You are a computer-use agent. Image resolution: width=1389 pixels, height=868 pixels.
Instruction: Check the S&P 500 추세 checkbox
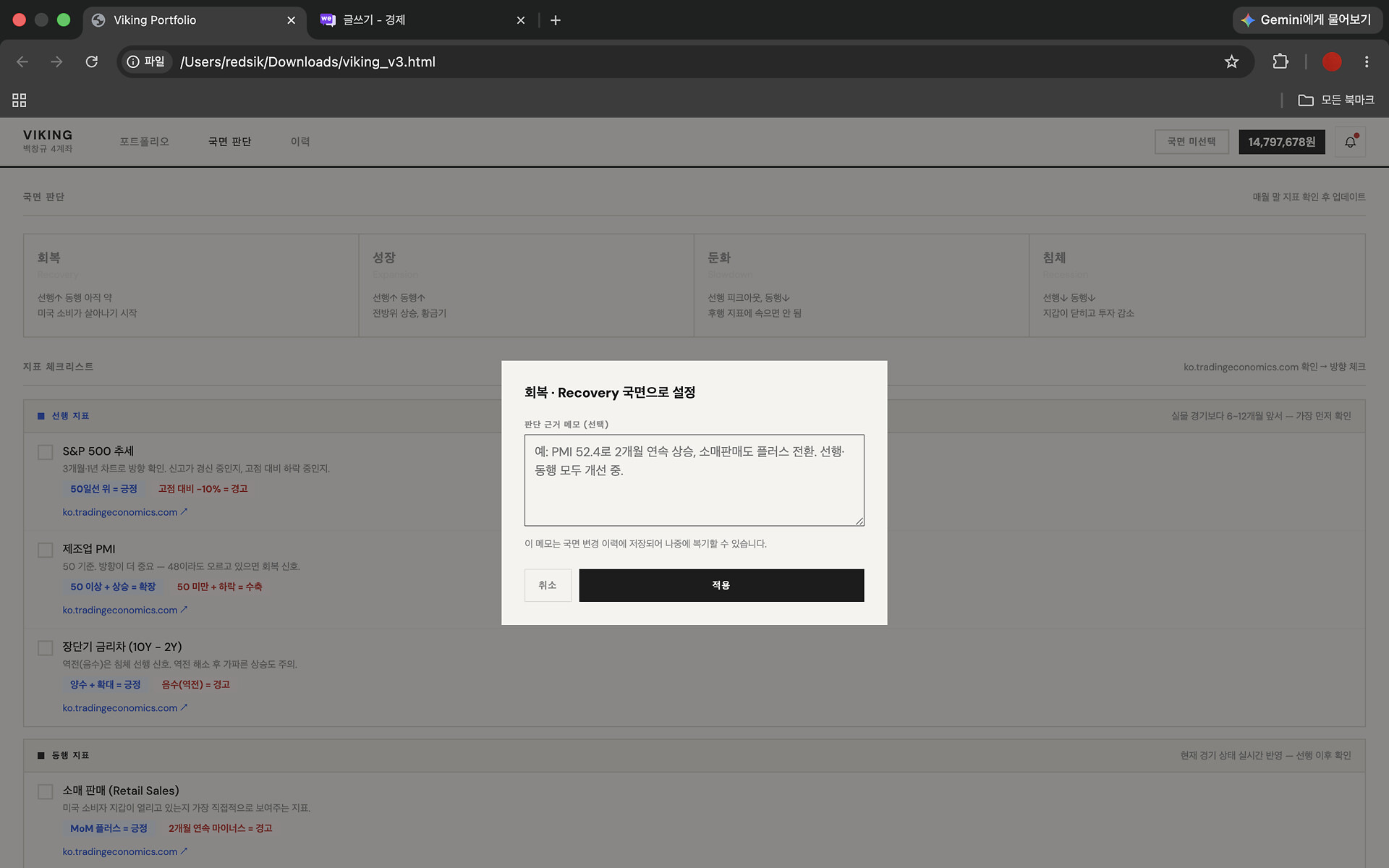[x=46, y=452]
